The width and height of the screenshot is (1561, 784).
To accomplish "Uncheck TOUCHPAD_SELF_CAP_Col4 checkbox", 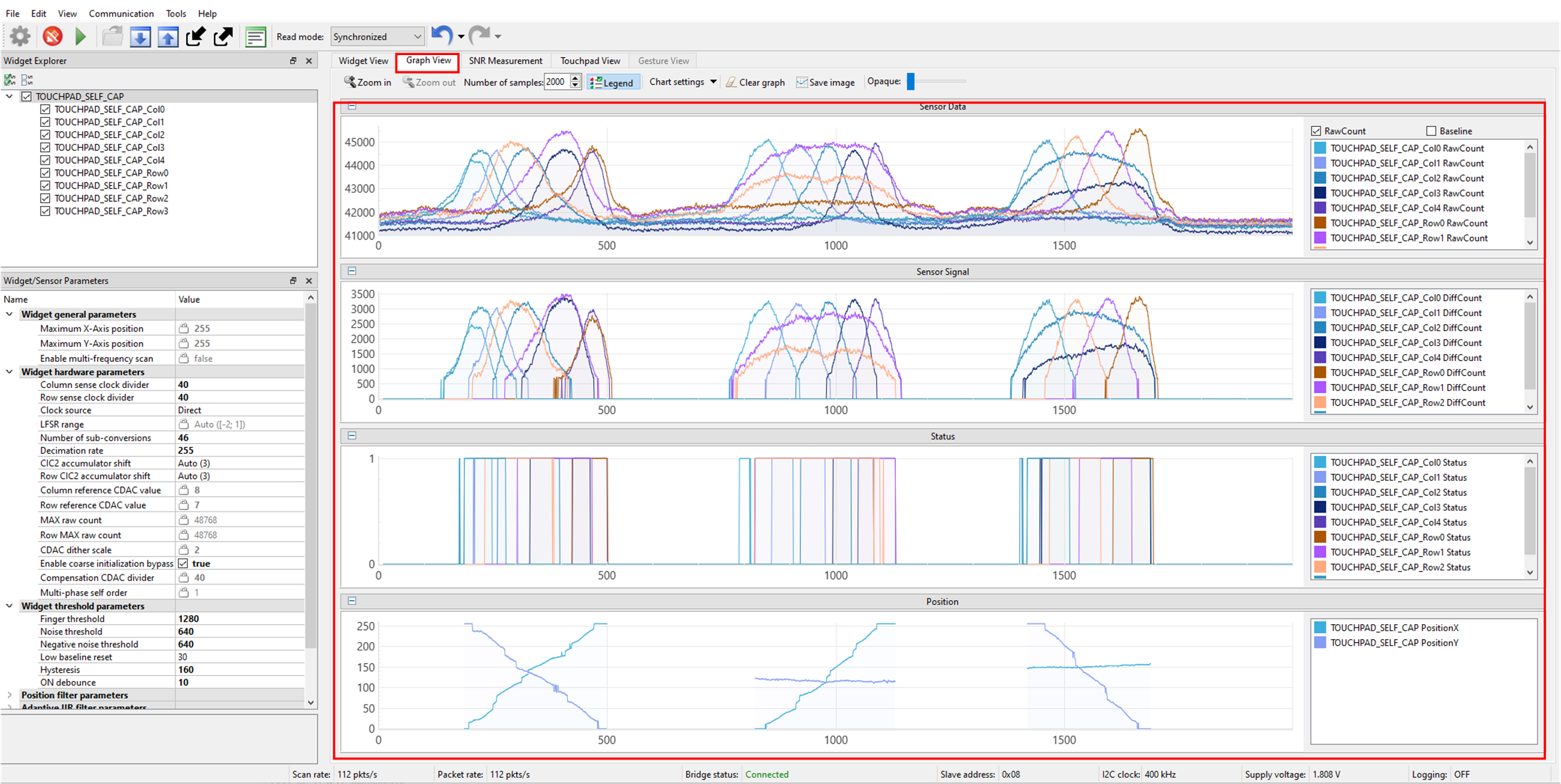I will [45, 160].
